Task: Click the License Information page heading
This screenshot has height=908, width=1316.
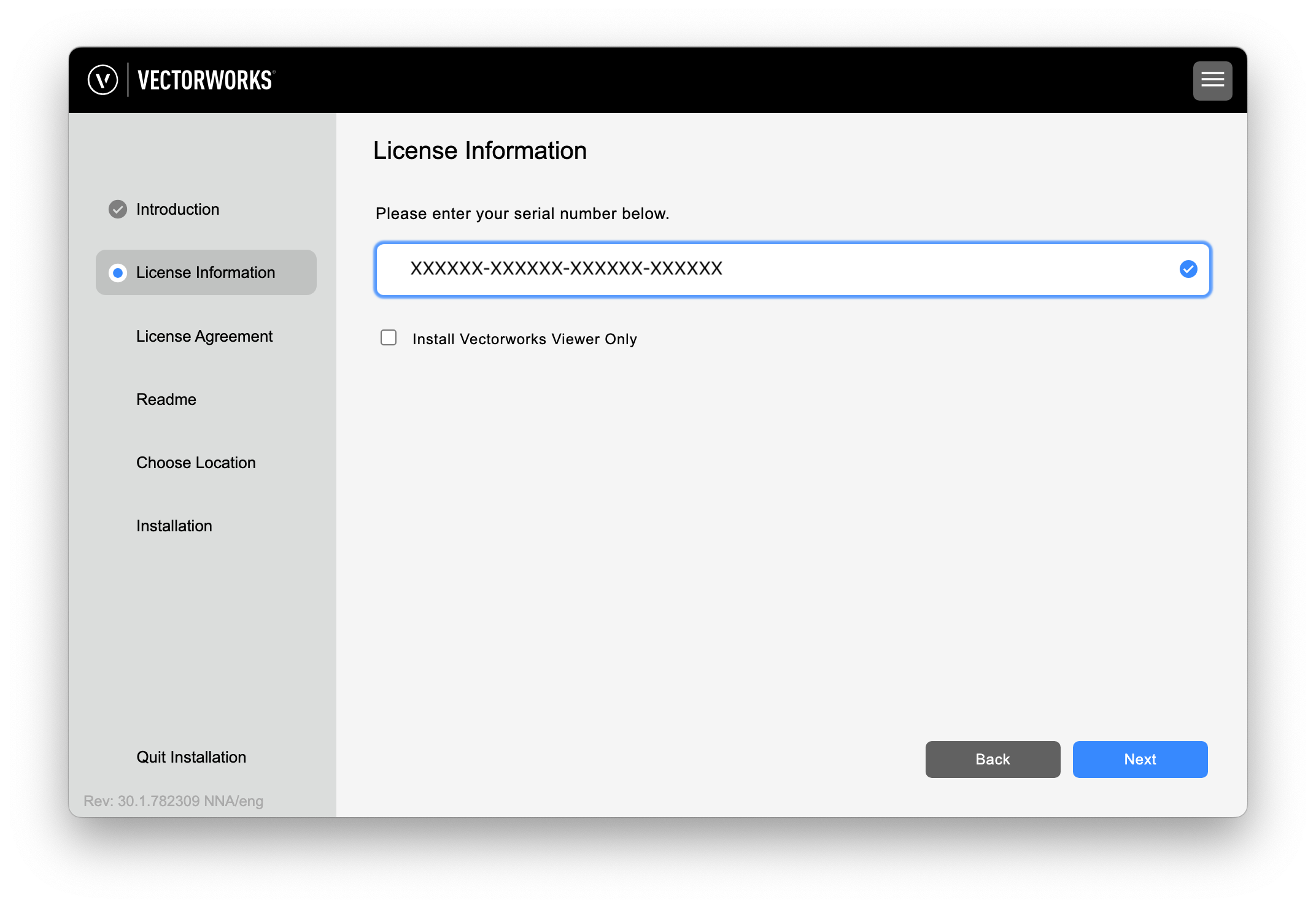Action: [479, 150]
